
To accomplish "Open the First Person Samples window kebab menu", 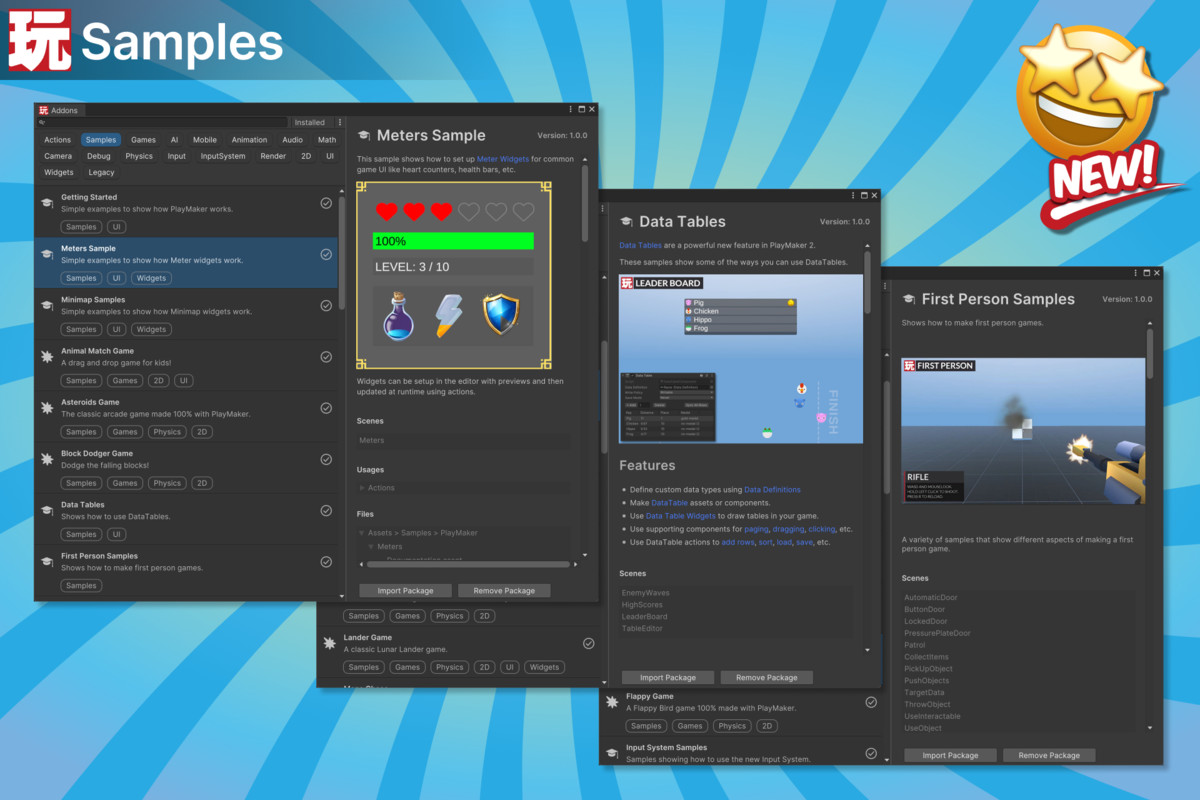I will 1135,272.
